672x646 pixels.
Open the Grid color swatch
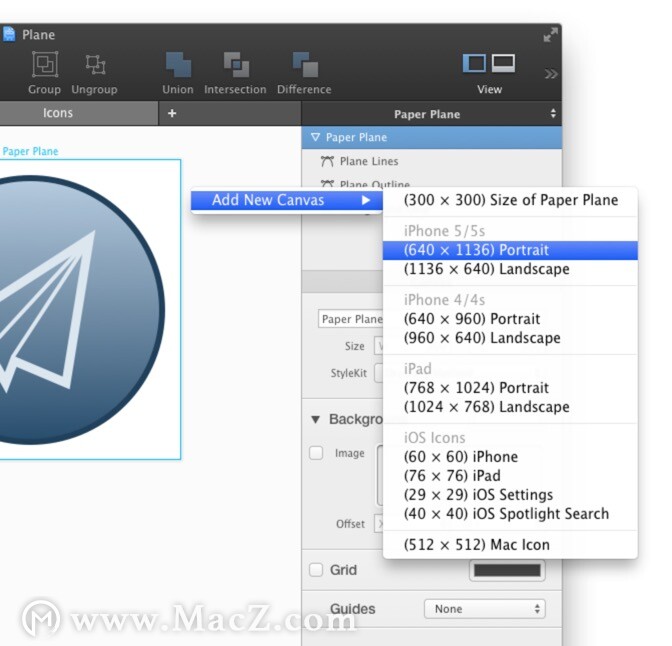coord(507,571)
